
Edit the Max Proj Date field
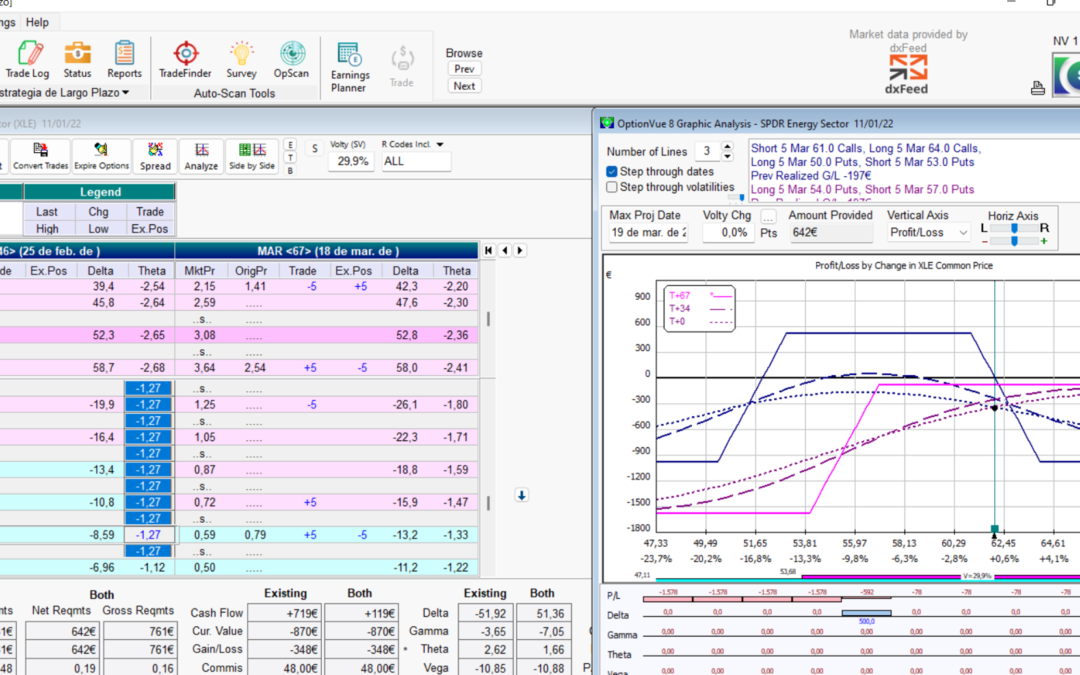pos(648,233)
